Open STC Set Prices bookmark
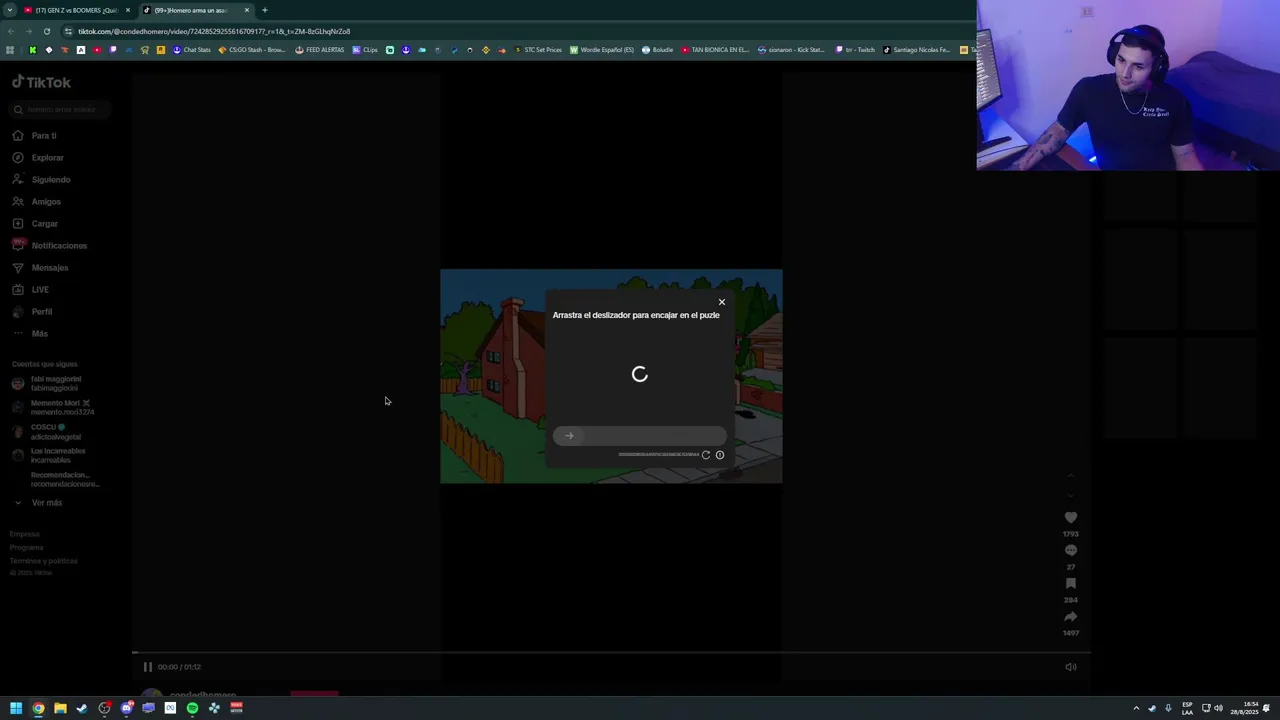Viewport: 1280px width, 720px height. 538,50
